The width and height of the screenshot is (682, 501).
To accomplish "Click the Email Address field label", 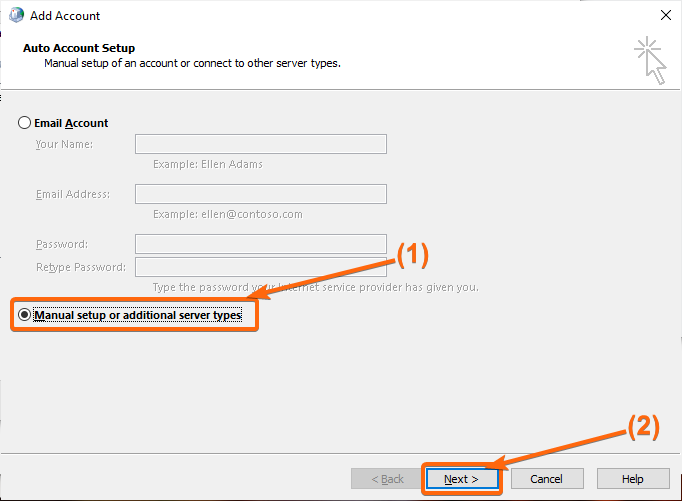I will point(73,194).
